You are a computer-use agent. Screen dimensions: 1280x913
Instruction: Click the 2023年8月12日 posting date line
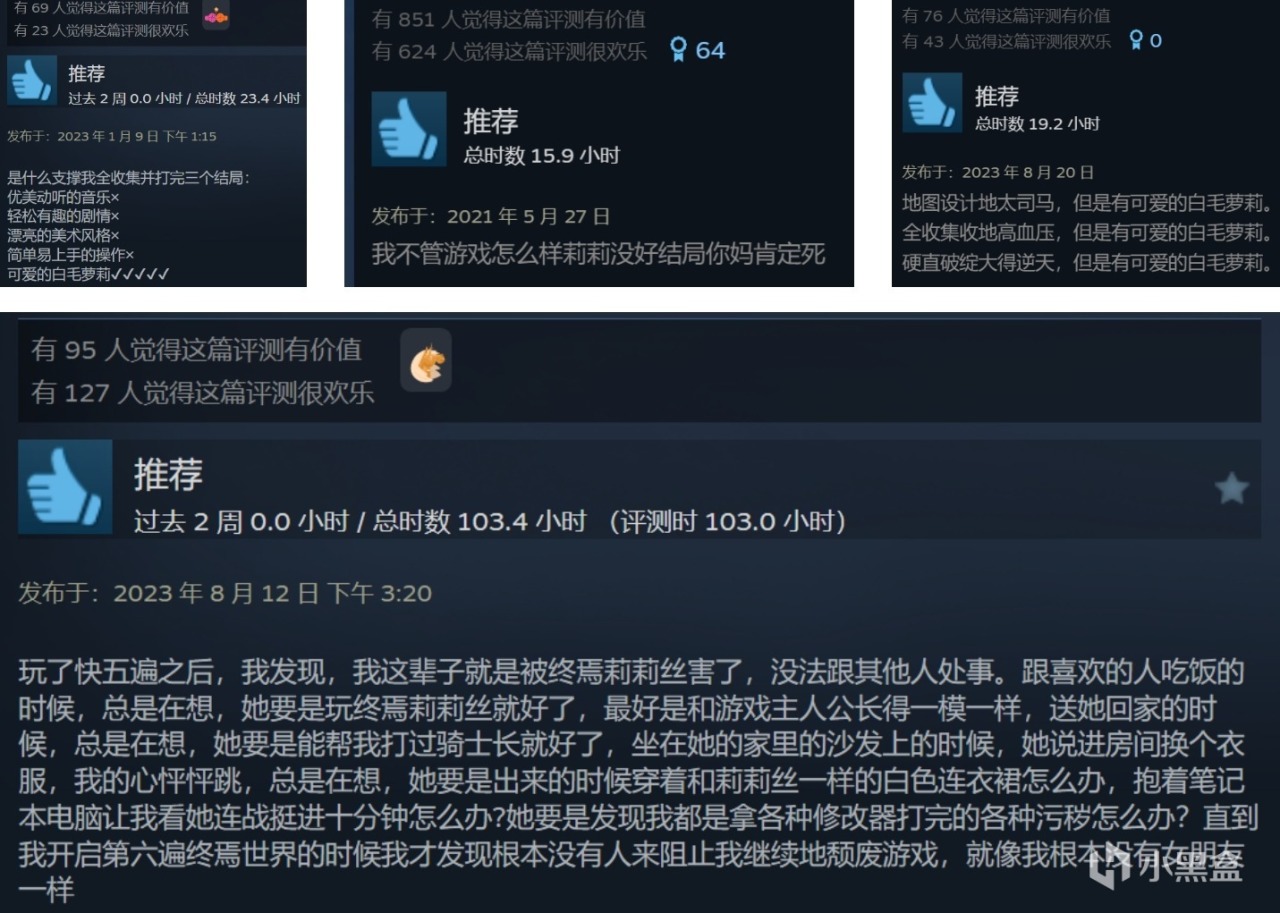point(225,593)
